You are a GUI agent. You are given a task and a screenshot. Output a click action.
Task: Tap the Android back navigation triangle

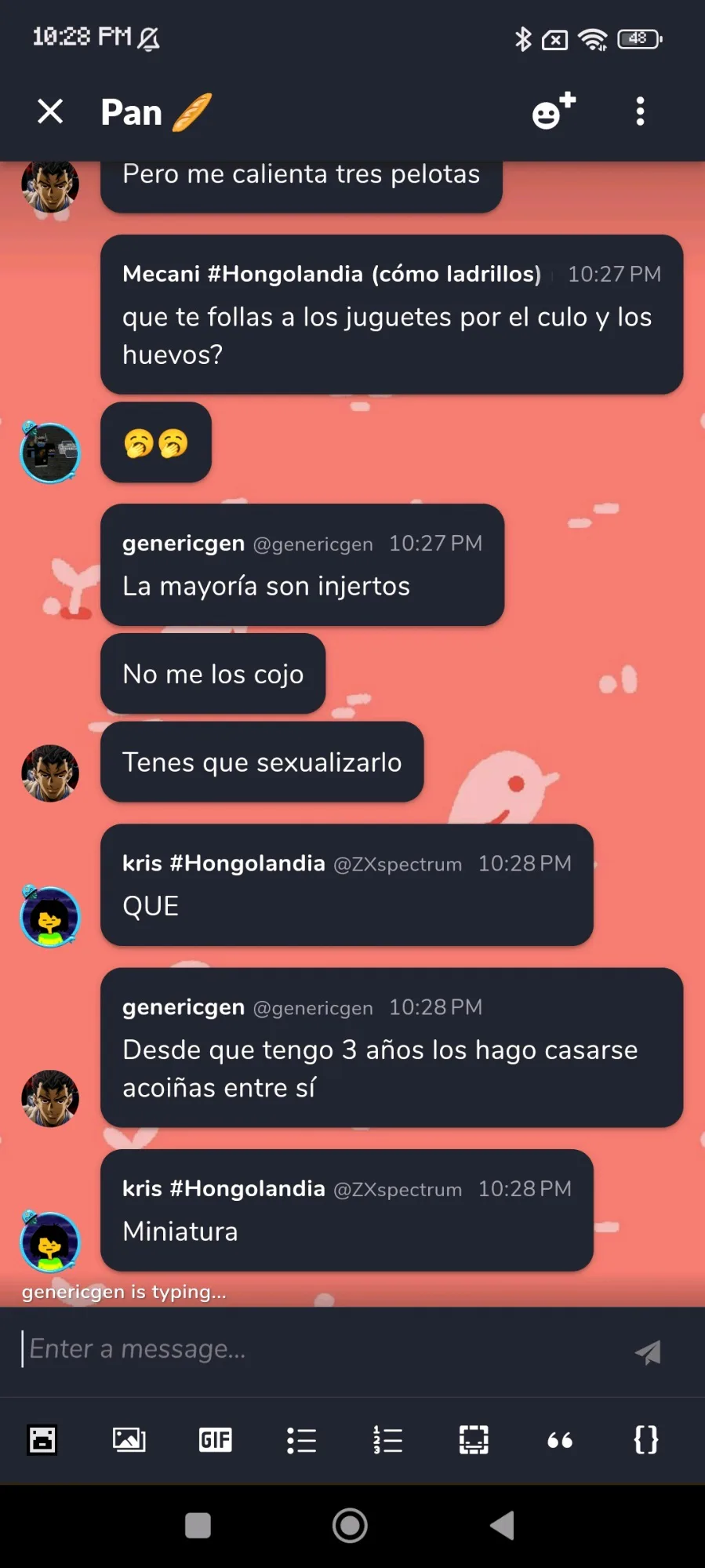[x=502, y=1526]
